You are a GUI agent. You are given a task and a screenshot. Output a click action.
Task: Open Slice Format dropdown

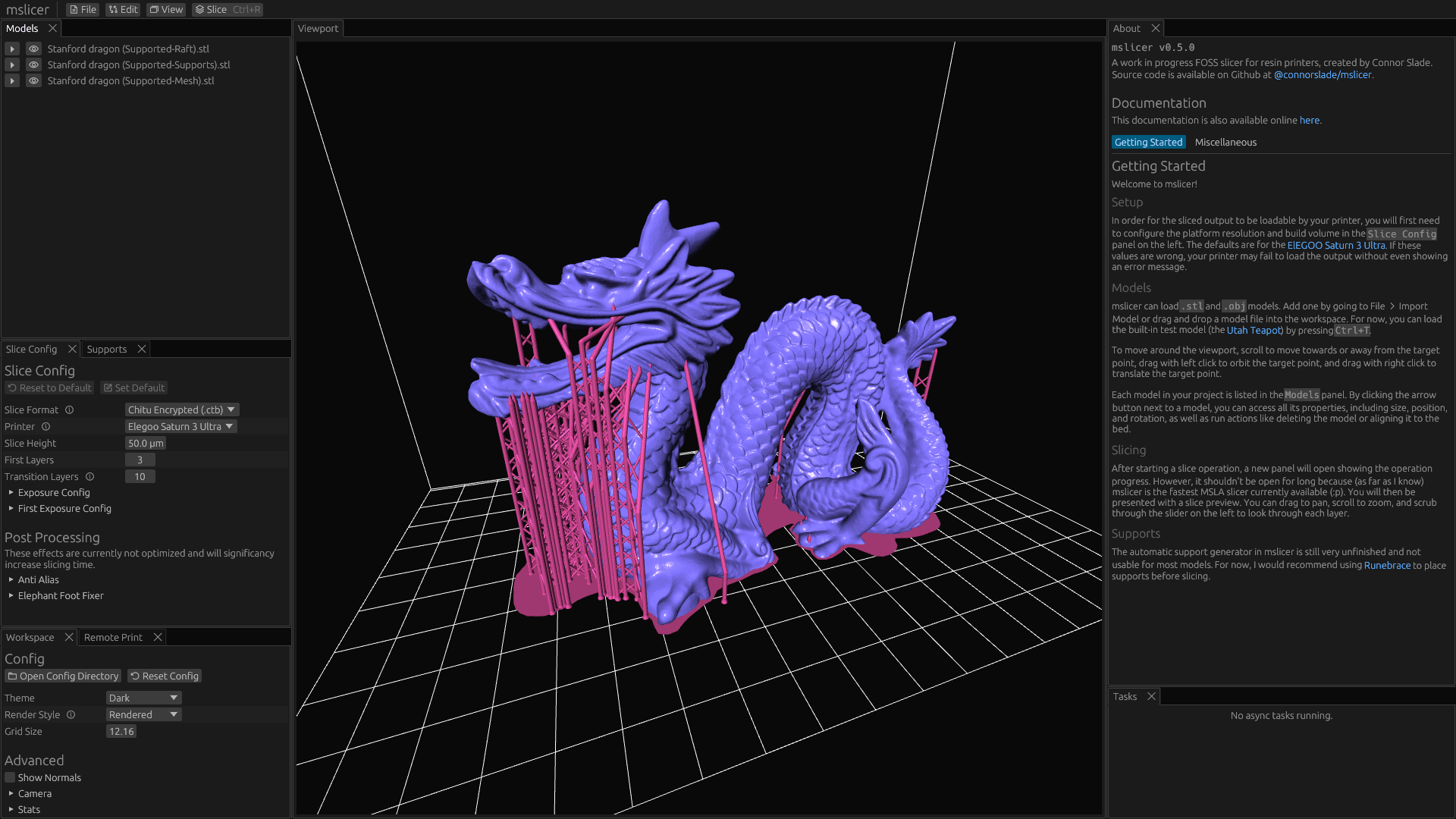click(x=181, y=410)
